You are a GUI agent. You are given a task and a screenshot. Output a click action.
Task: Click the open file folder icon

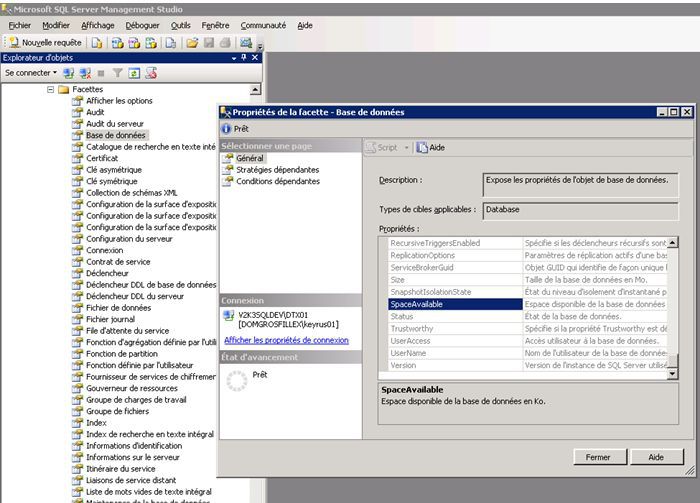click(192, 43)
